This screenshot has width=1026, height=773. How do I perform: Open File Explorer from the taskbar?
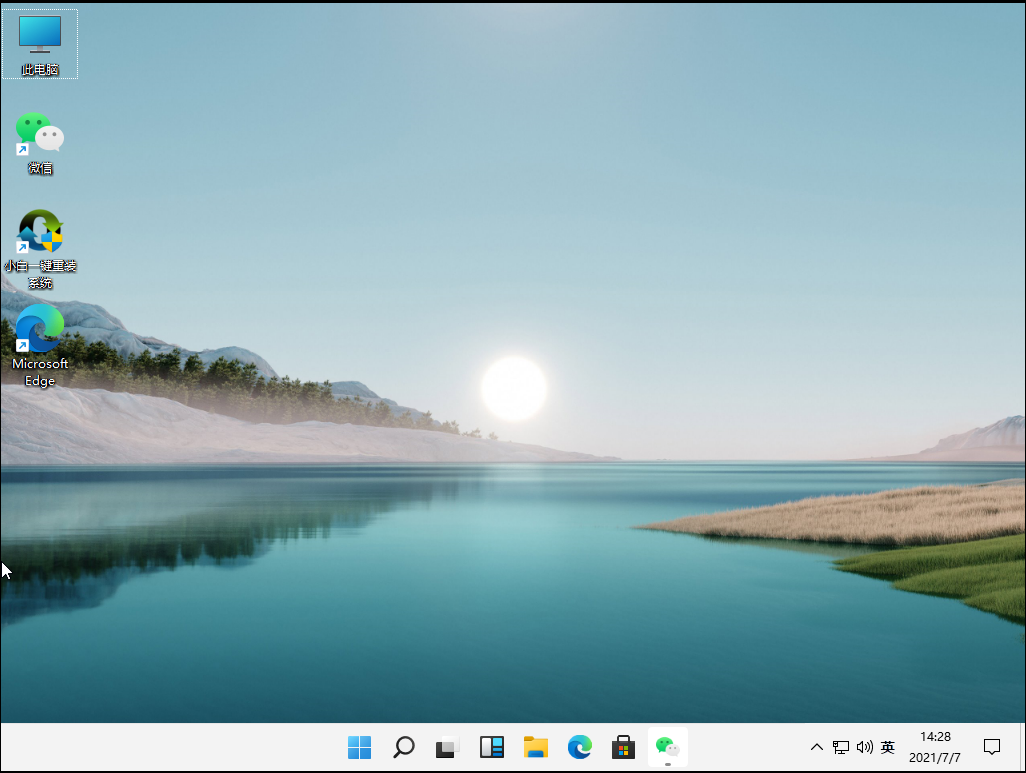535,746
